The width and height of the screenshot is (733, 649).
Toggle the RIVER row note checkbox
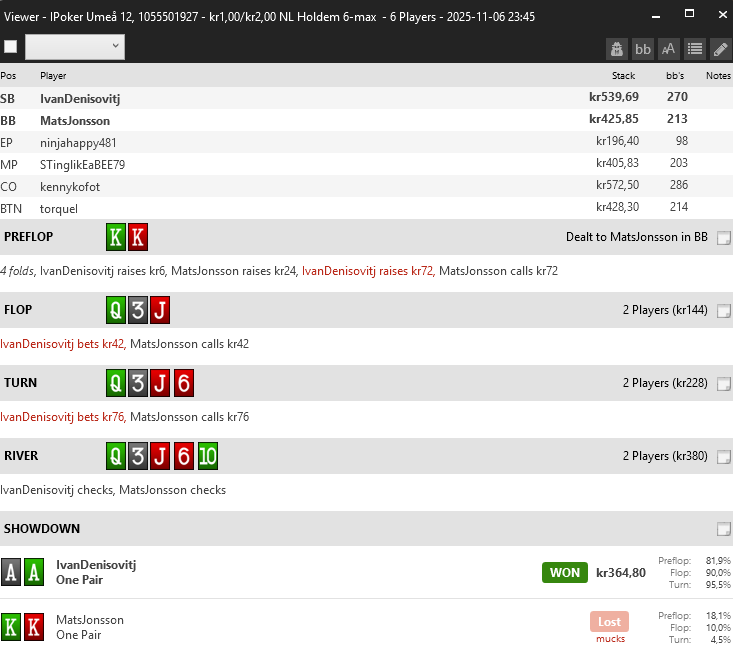723,457
